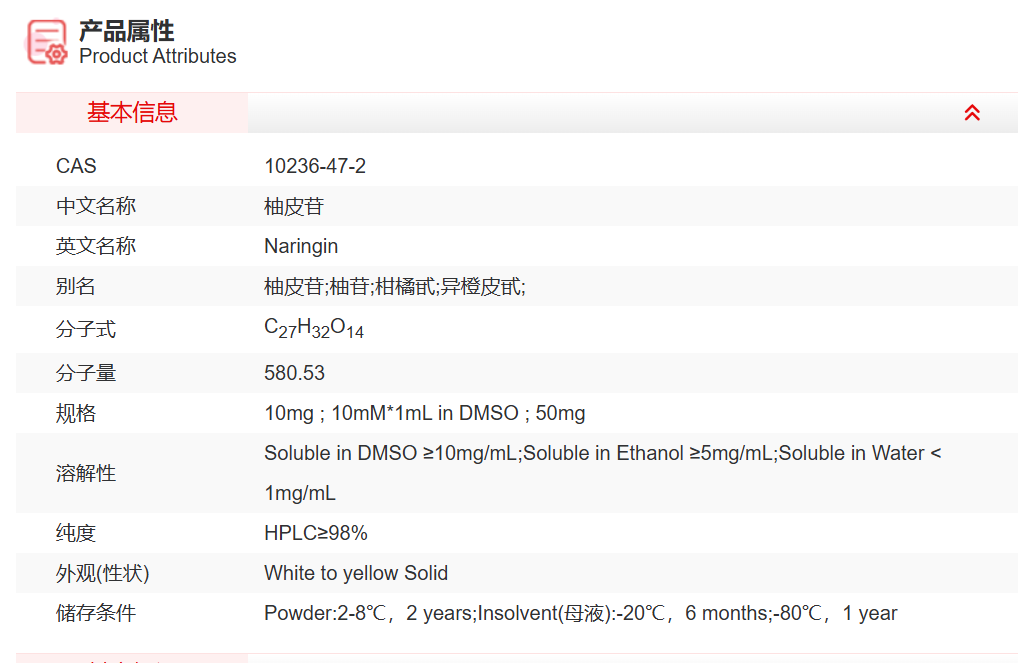
Task: Click the 储存条件 row label
Action: coord(96,613)
